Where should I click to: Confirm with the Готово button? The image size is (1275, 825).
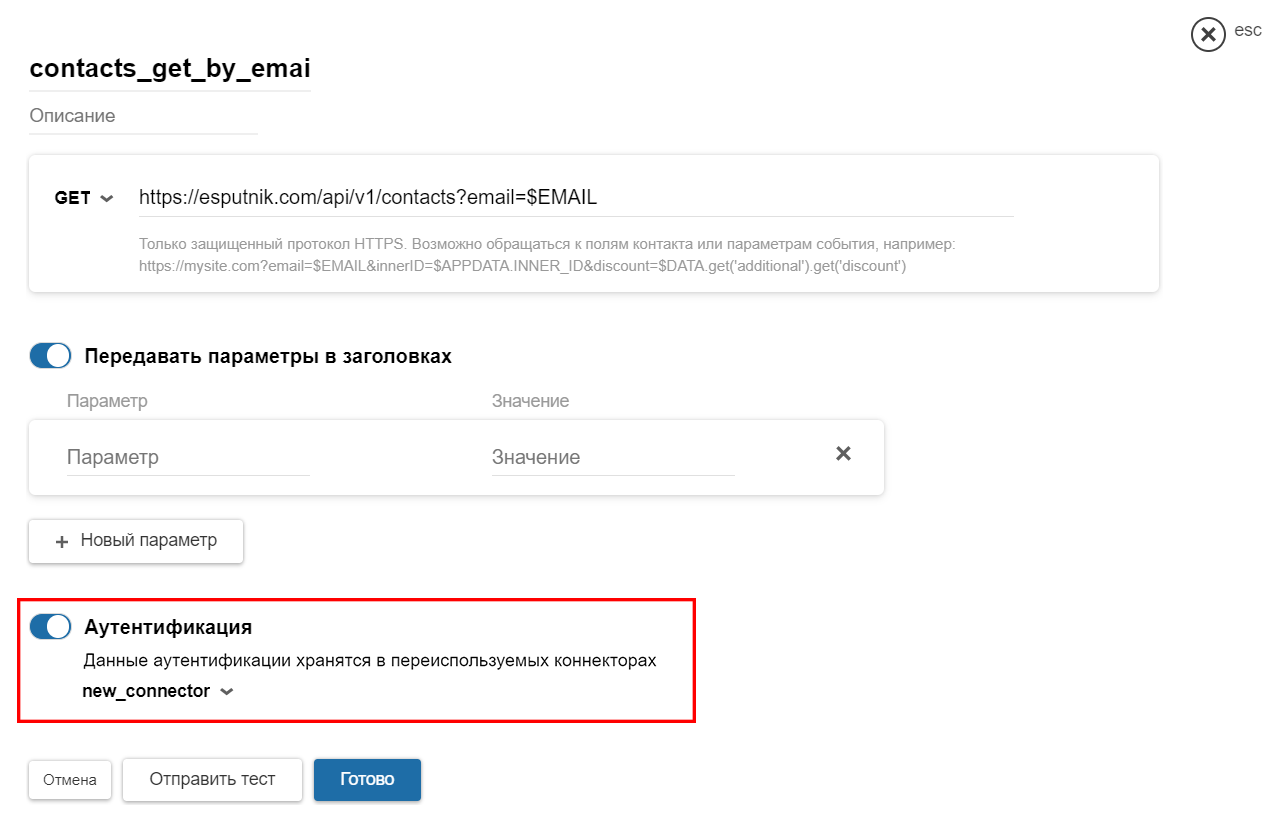367,780
